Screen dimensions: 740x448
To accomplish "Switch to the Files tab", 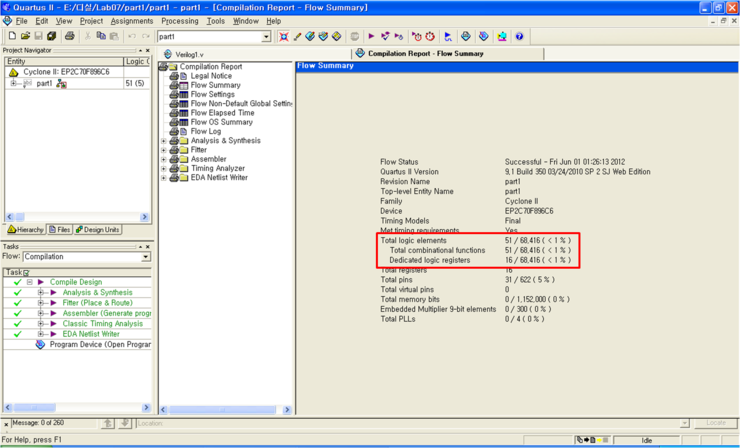I will pos(60,229).
